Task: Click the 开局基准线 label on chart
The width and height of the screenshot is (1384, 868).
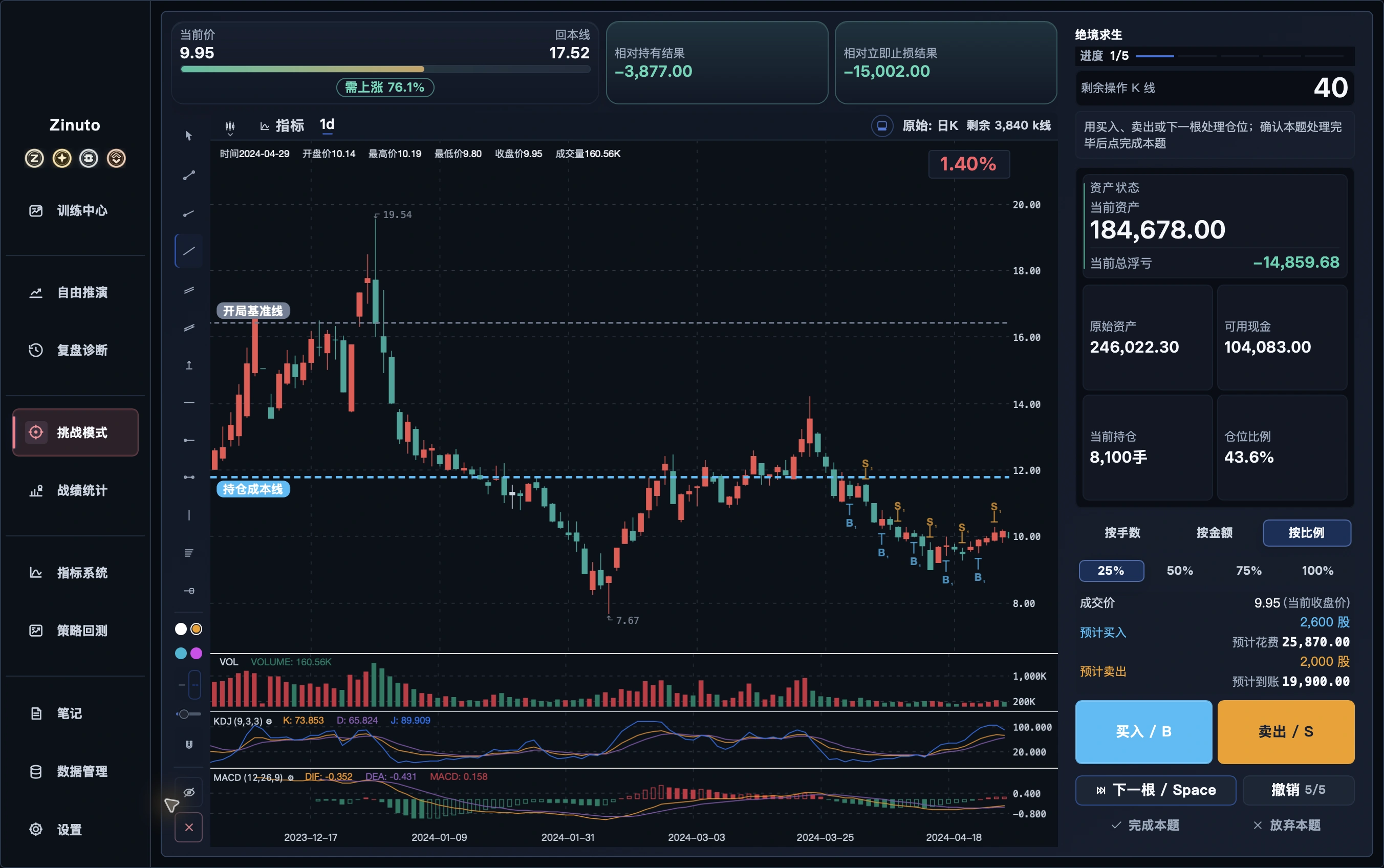Action: click(252, 311)
